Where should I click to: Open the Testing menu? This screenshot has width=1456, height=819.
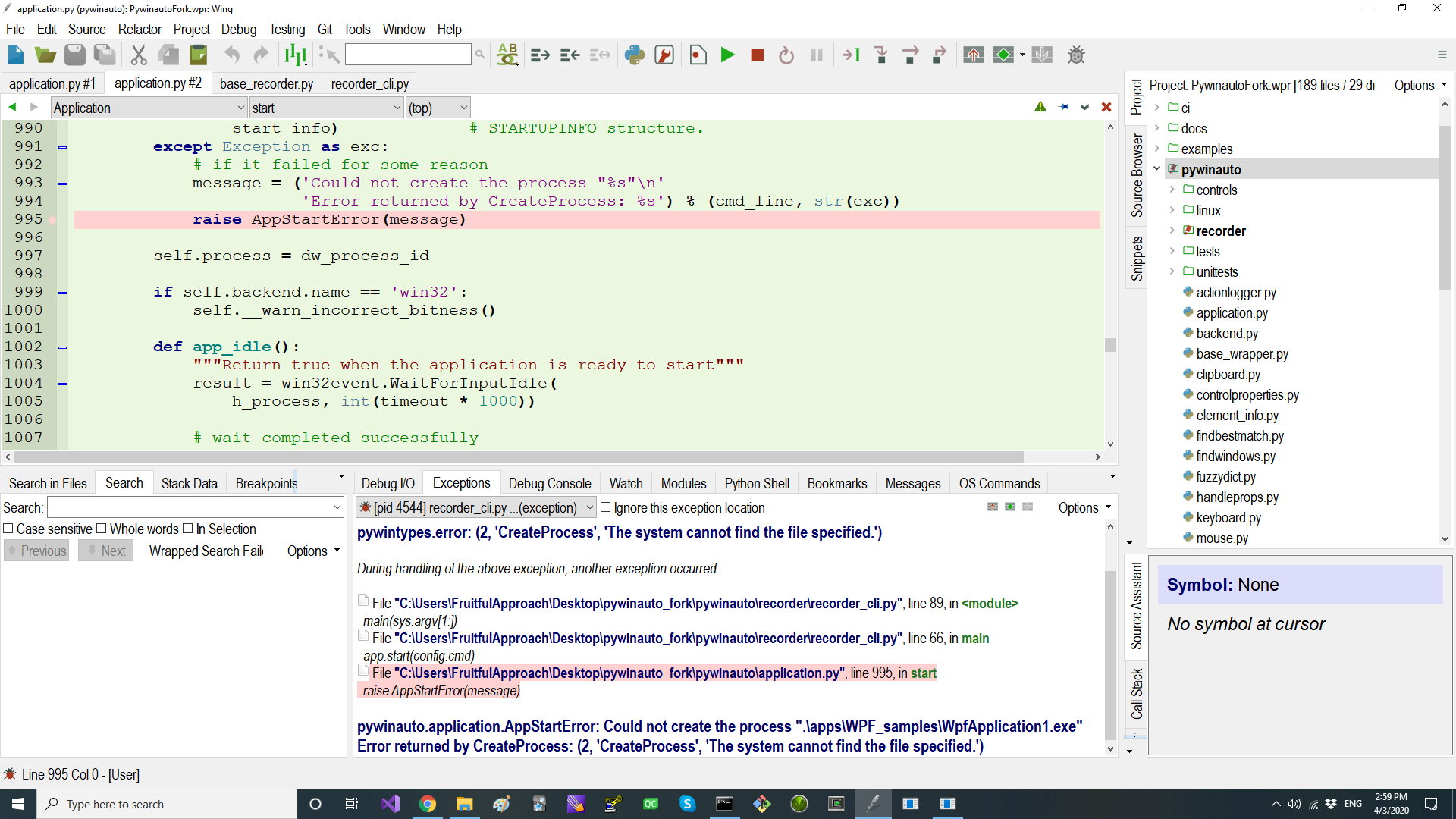click(x=287, y=29)
